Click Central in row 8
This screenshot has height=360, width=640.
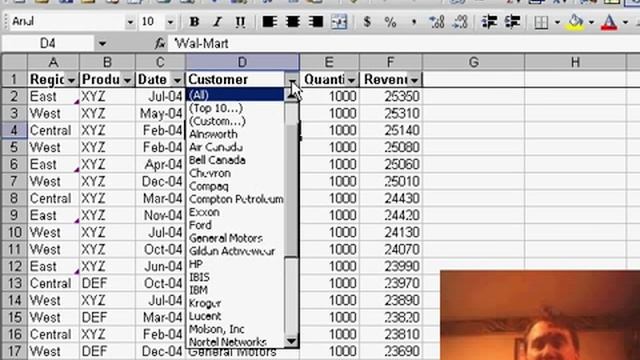coord(53,198)
